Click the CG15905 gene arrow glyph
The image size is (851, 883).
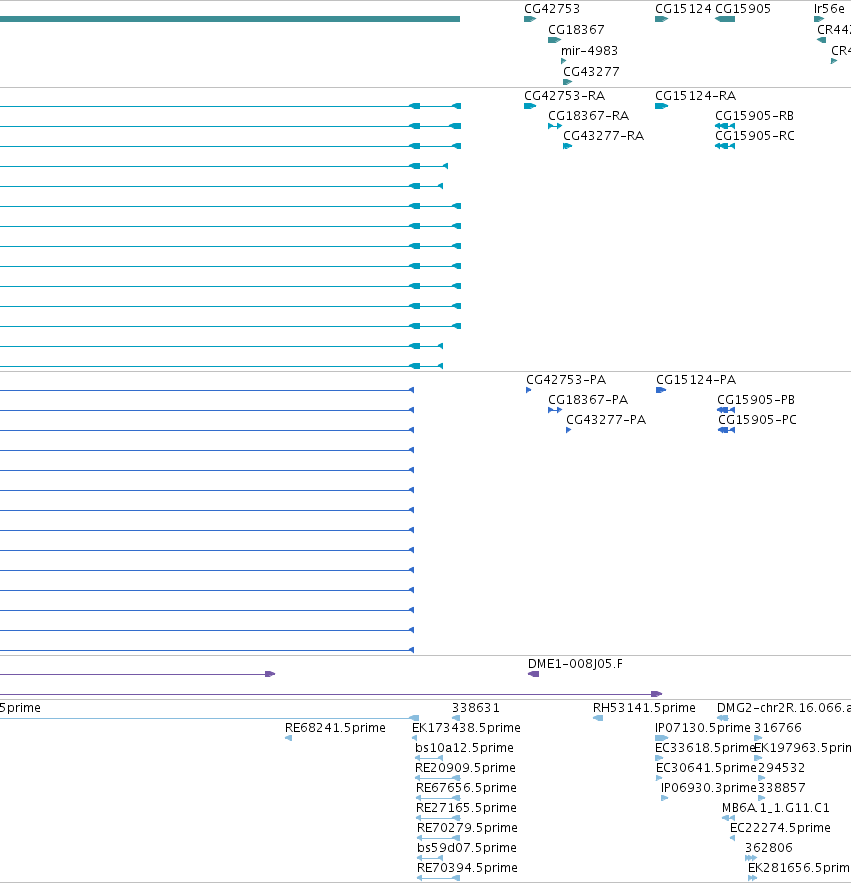pos(725,19)
